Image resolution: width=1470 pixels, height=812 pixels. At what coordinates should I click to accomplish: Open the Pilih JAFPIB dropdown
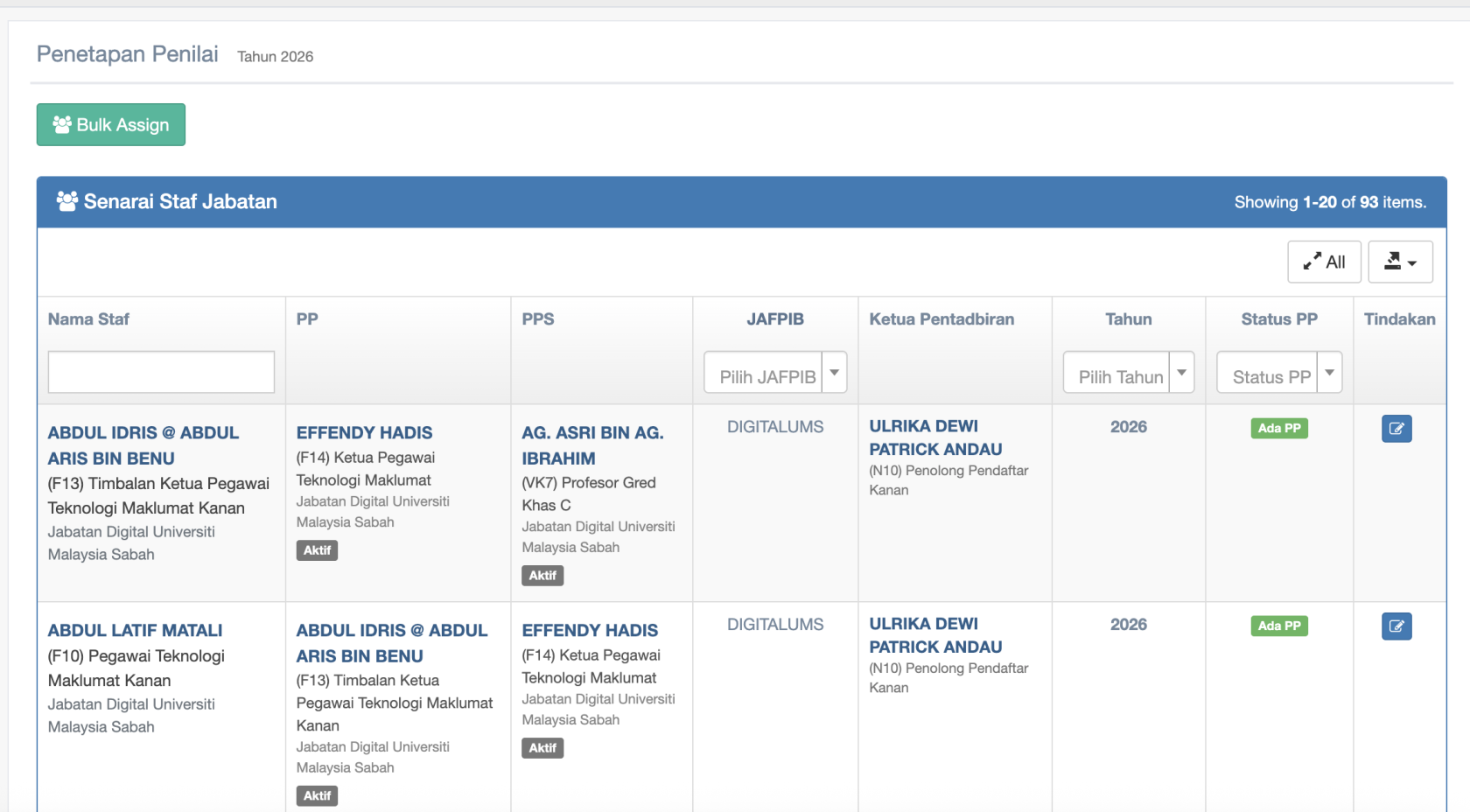[775, 373]
